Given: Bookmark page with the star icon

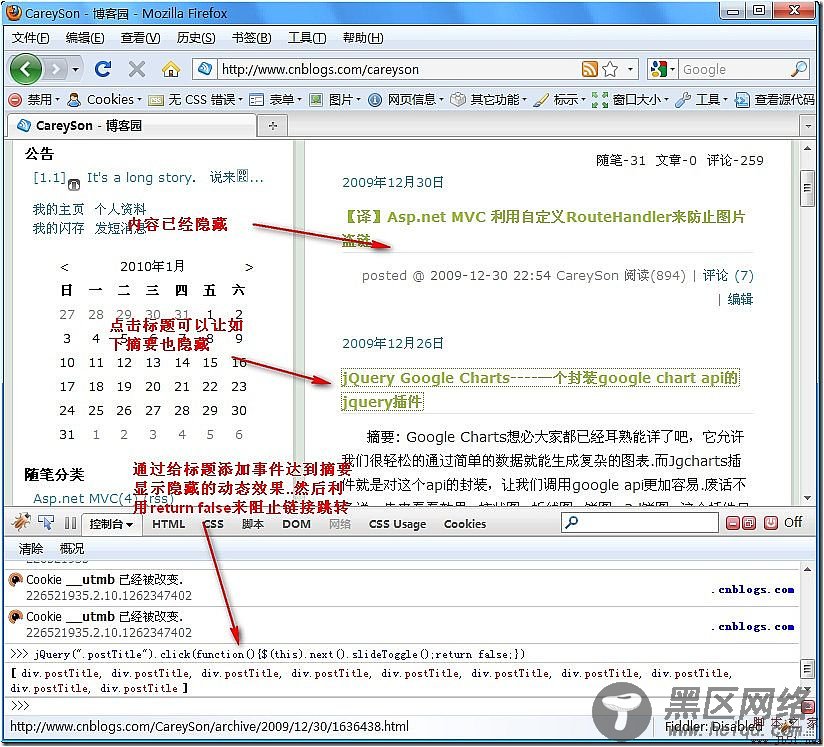Looking at the screenshot, I should [610, 69].
